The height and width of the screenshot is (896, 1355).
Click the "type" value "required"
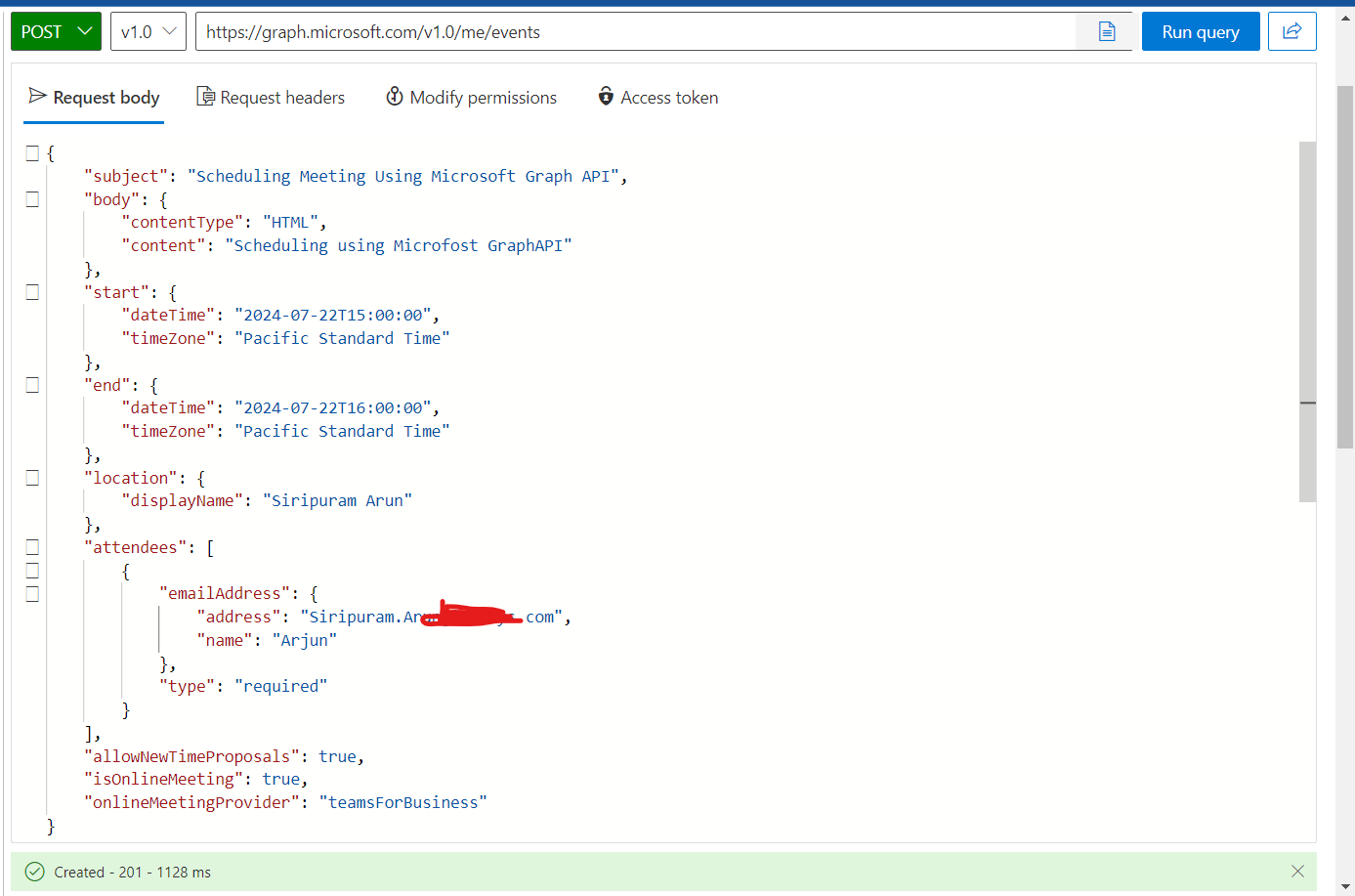click(x=281, y=687)
